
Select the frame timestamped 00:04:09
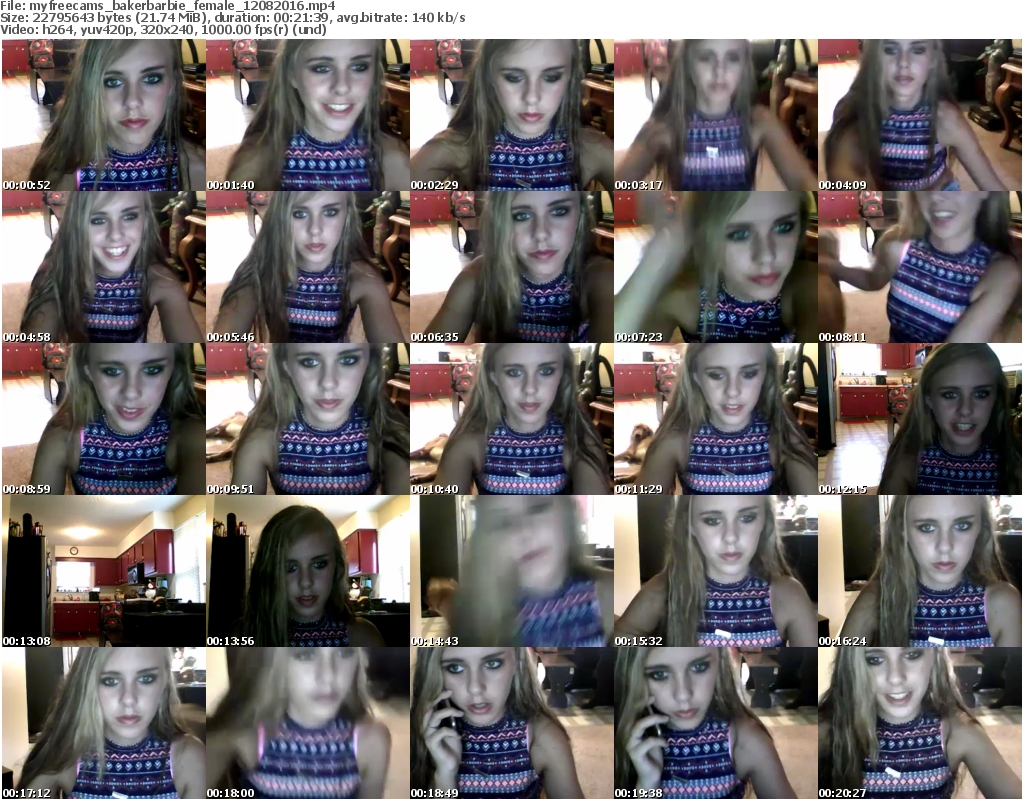[x=920, y=115]
